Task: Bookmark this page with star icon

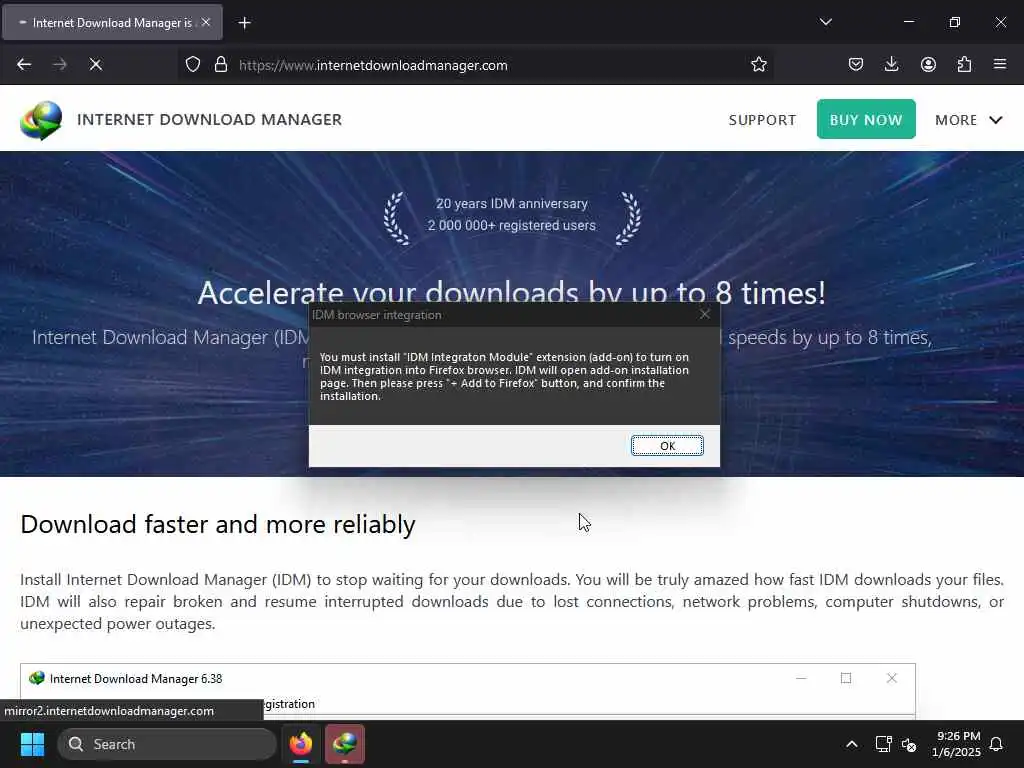Action: pyautogui.click(x=758, y=65)
